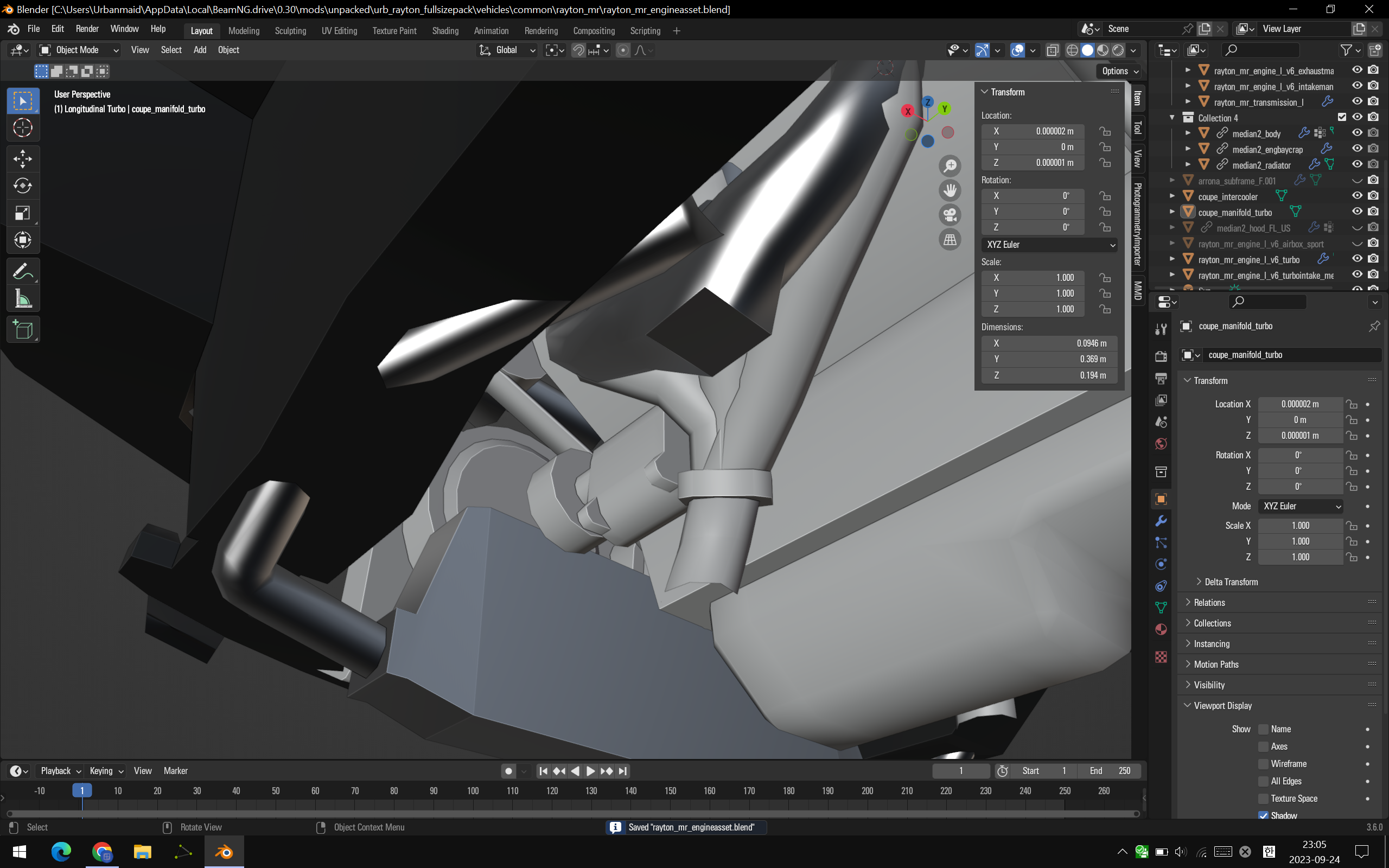The height and width of the screenshot is (868, 1389).
Task: Choose the Measure tool
Action: click(22, 298)
